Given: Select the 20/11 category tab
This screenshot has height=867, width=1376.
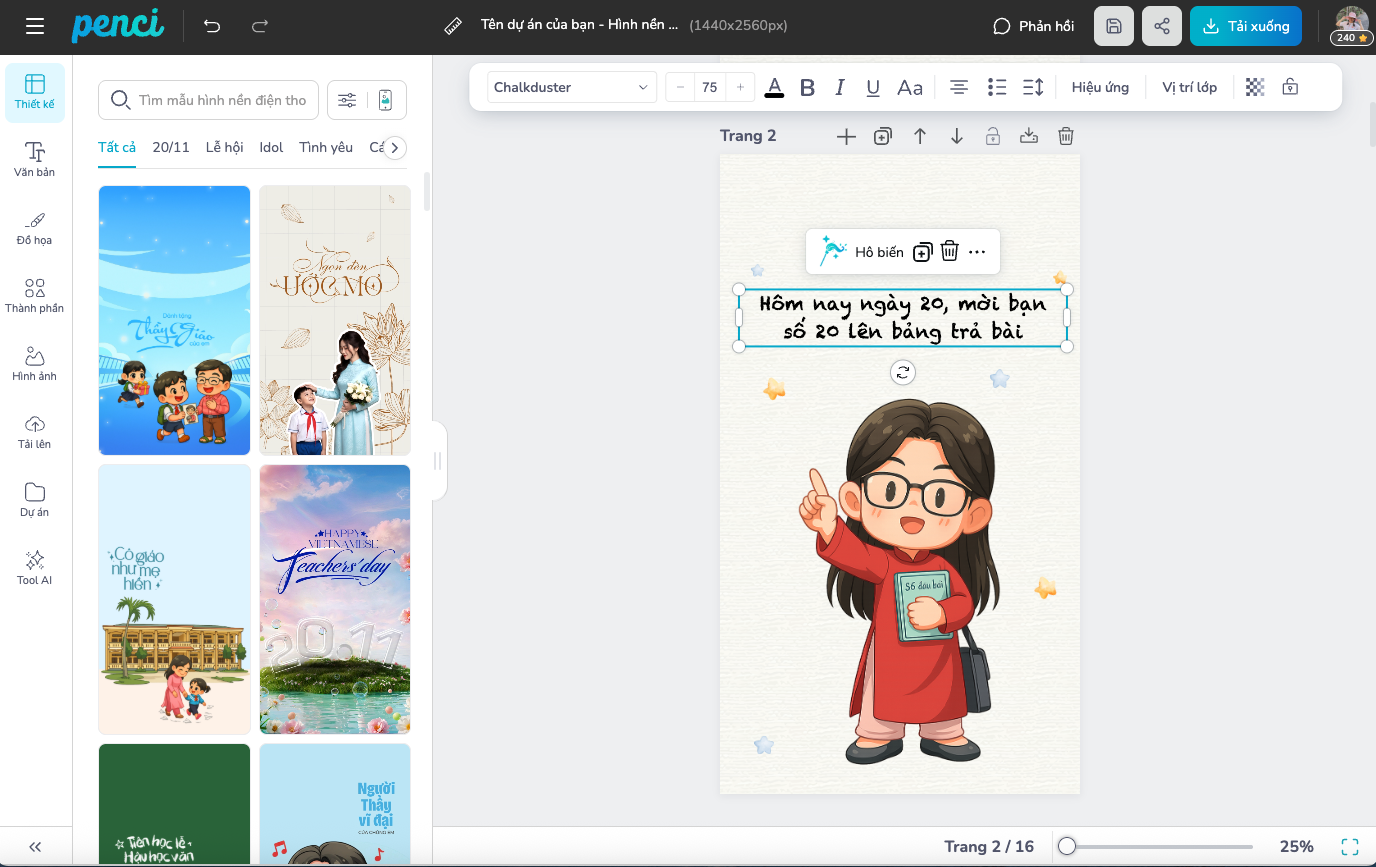Looking at the screenshot, I should [170, 147].
